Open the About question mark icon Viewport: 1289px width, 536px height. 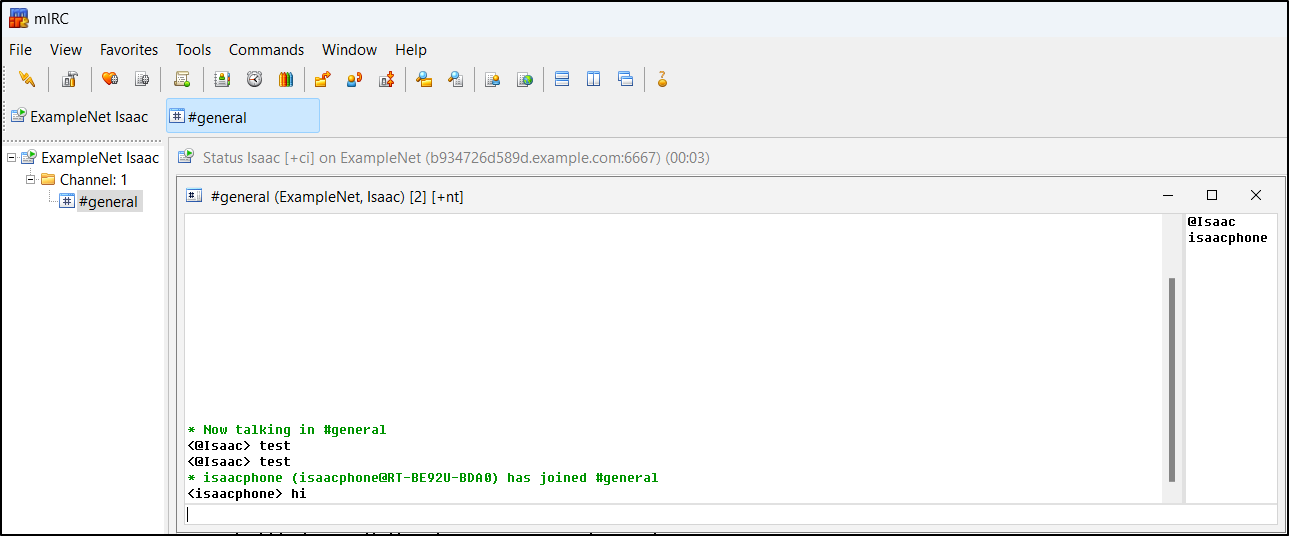662,79
